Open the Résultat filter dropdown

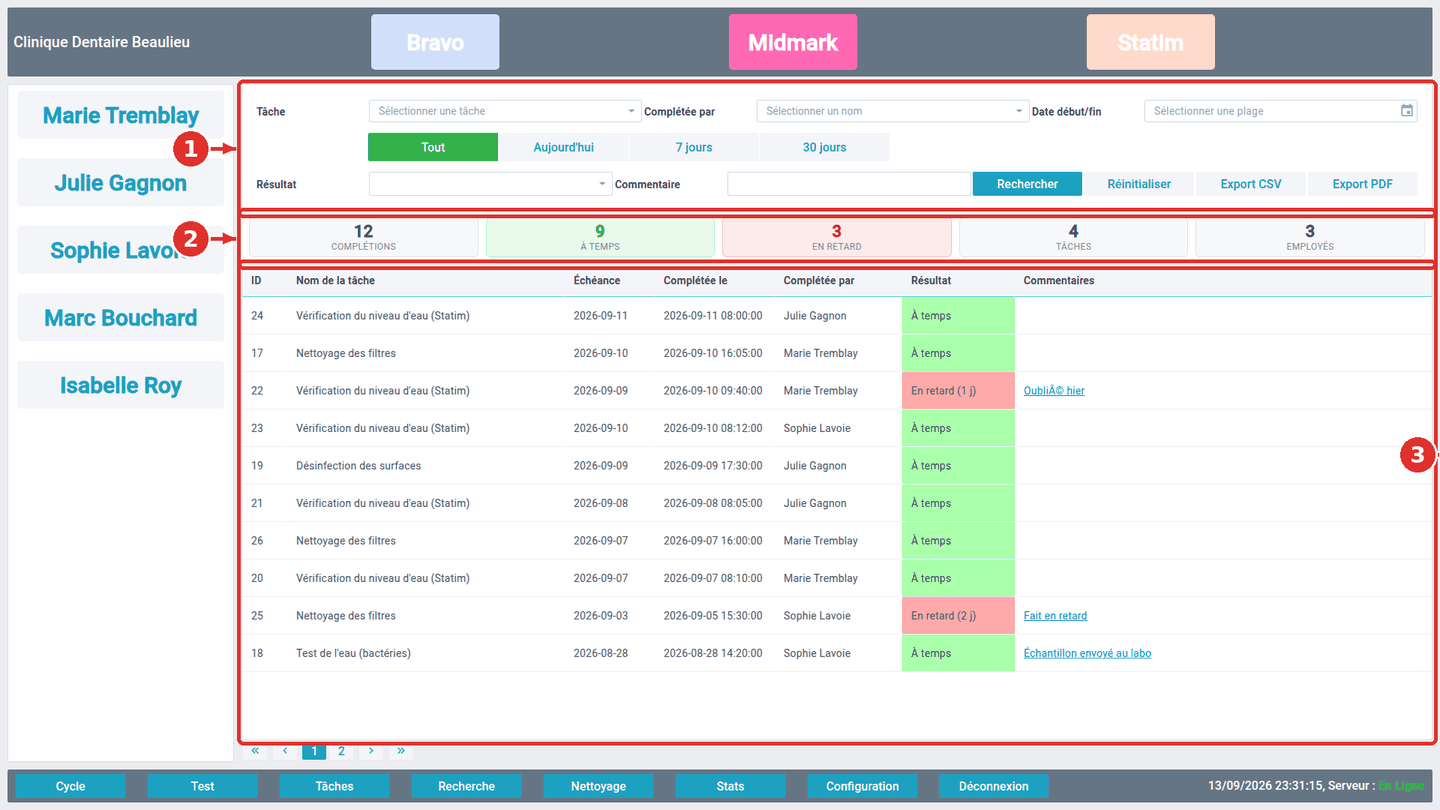pyautogui.click(x=490, y=184)
